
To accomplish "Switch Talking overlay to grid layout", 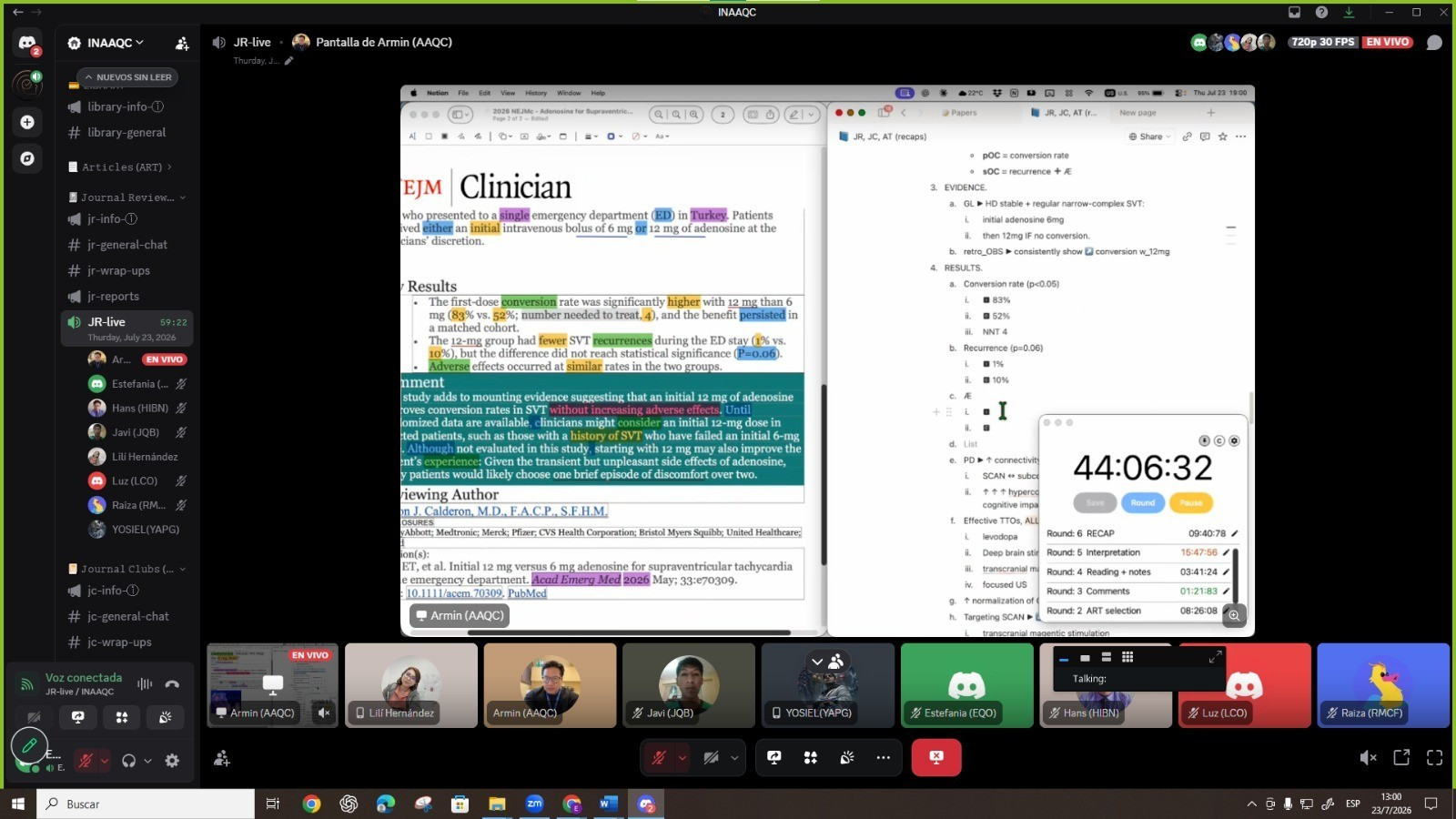I will 1127,657.
